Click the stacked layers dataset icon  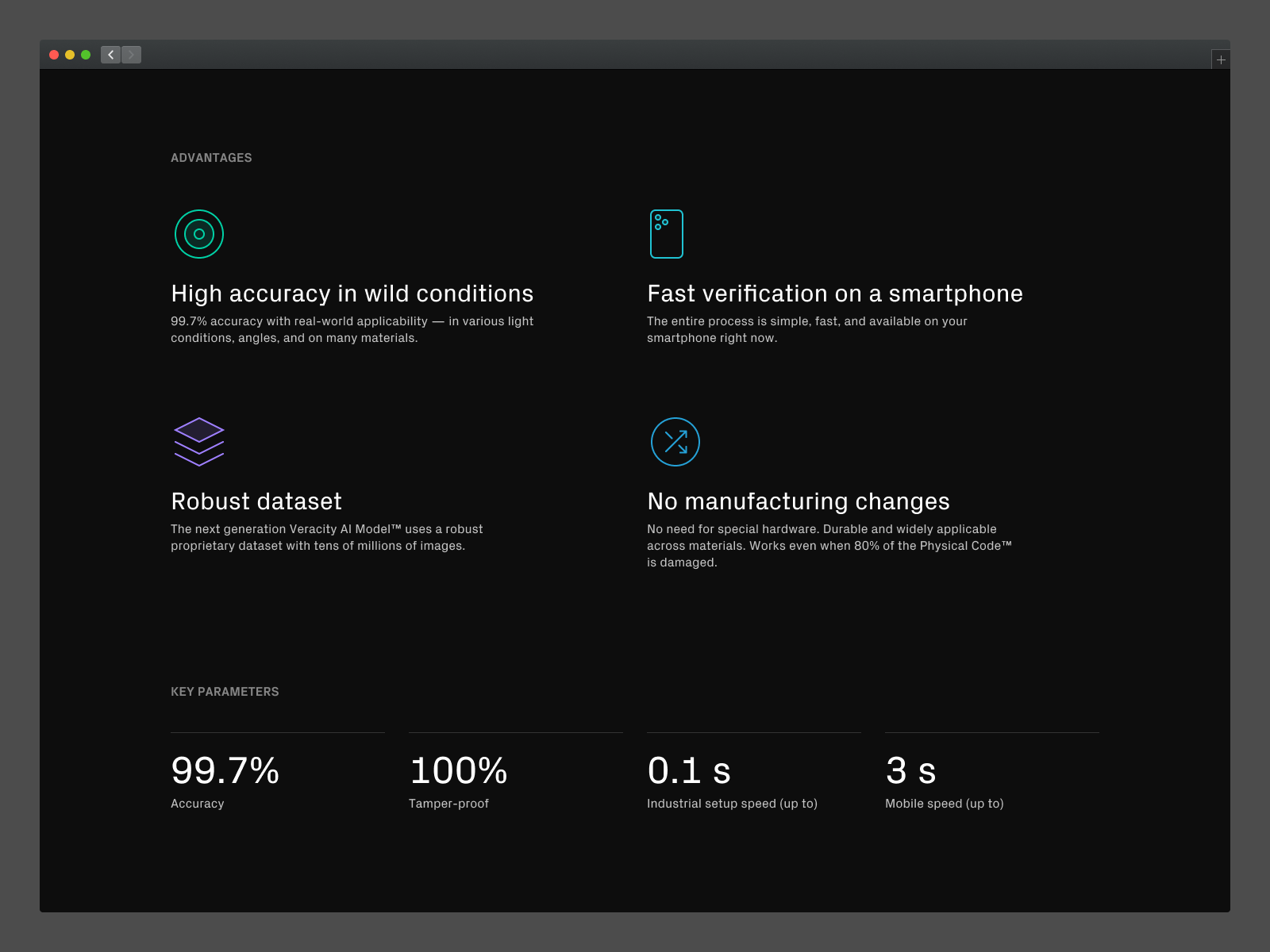(x=198, y=442)
